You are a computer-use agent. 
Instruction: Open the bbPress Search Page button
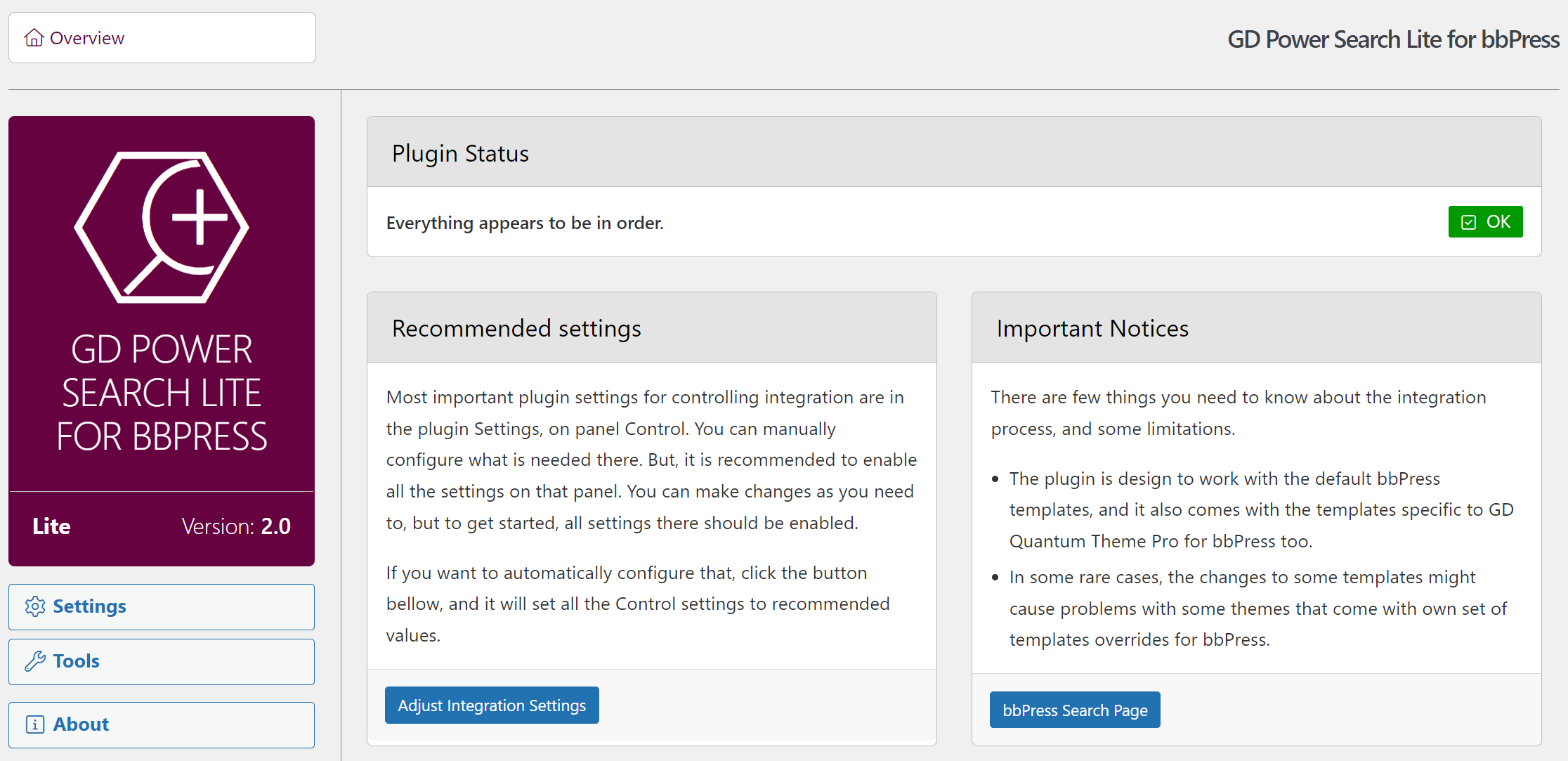1074,710
